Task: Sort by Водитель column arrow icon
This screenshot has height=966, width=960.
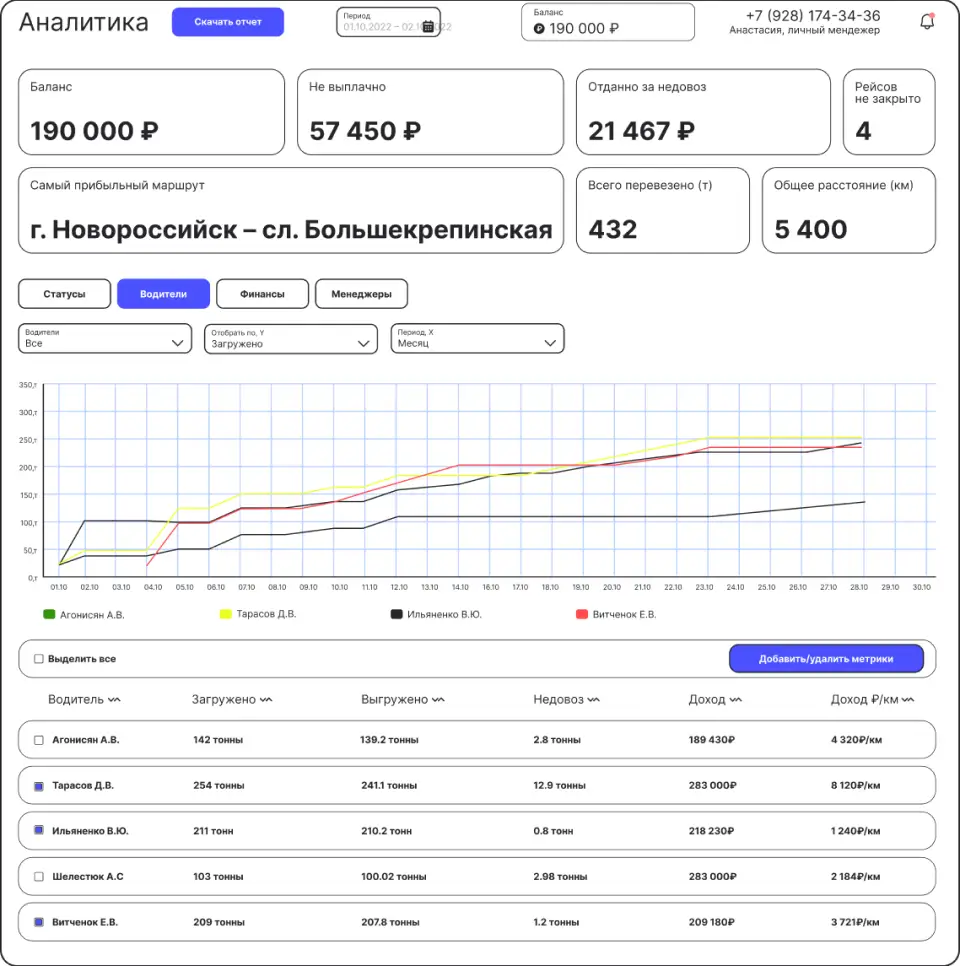Action: [114, 700]
